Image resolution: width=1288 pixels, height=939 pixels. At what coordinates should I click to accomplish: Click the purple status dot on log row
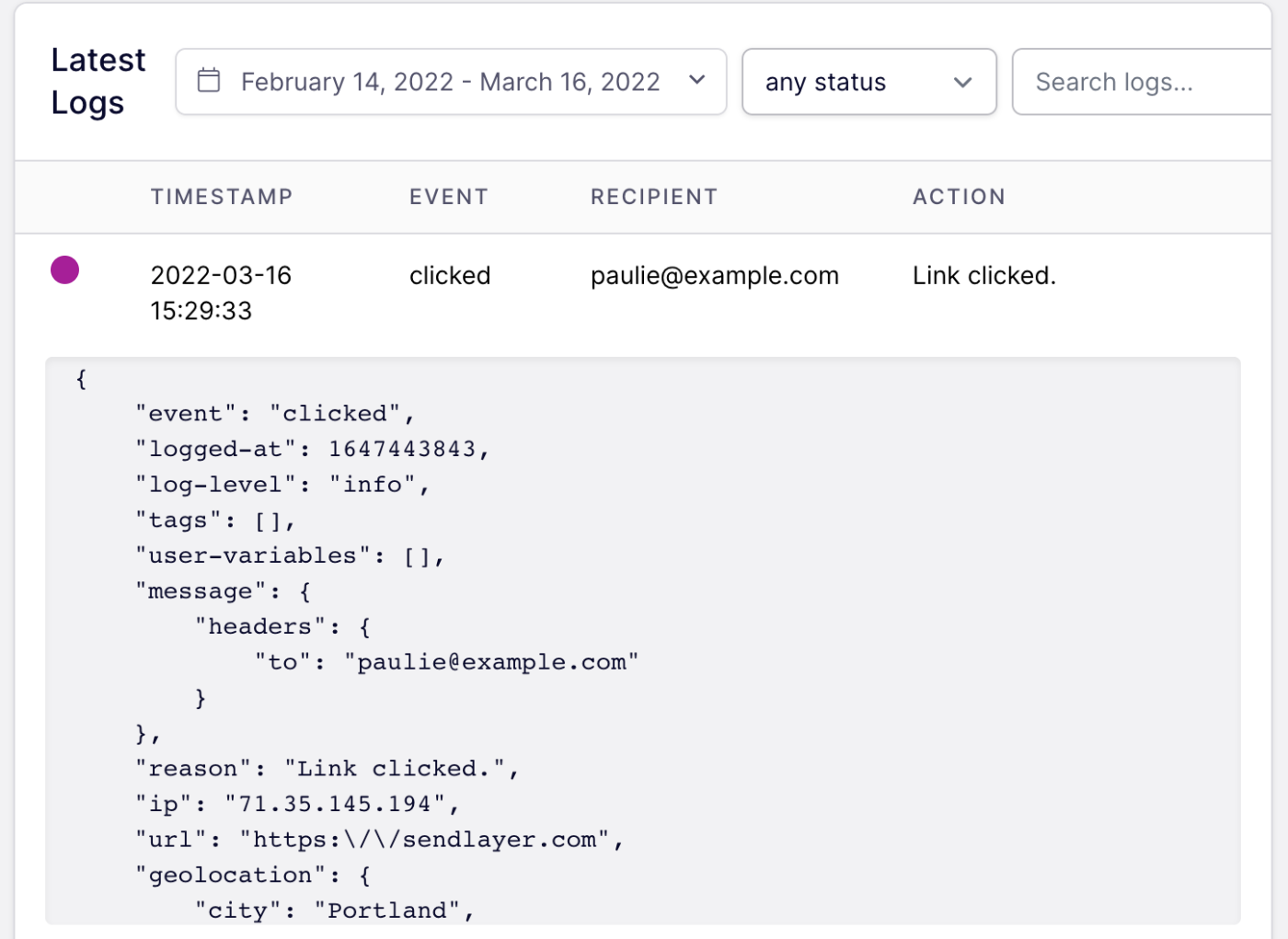tap(64, 270)
